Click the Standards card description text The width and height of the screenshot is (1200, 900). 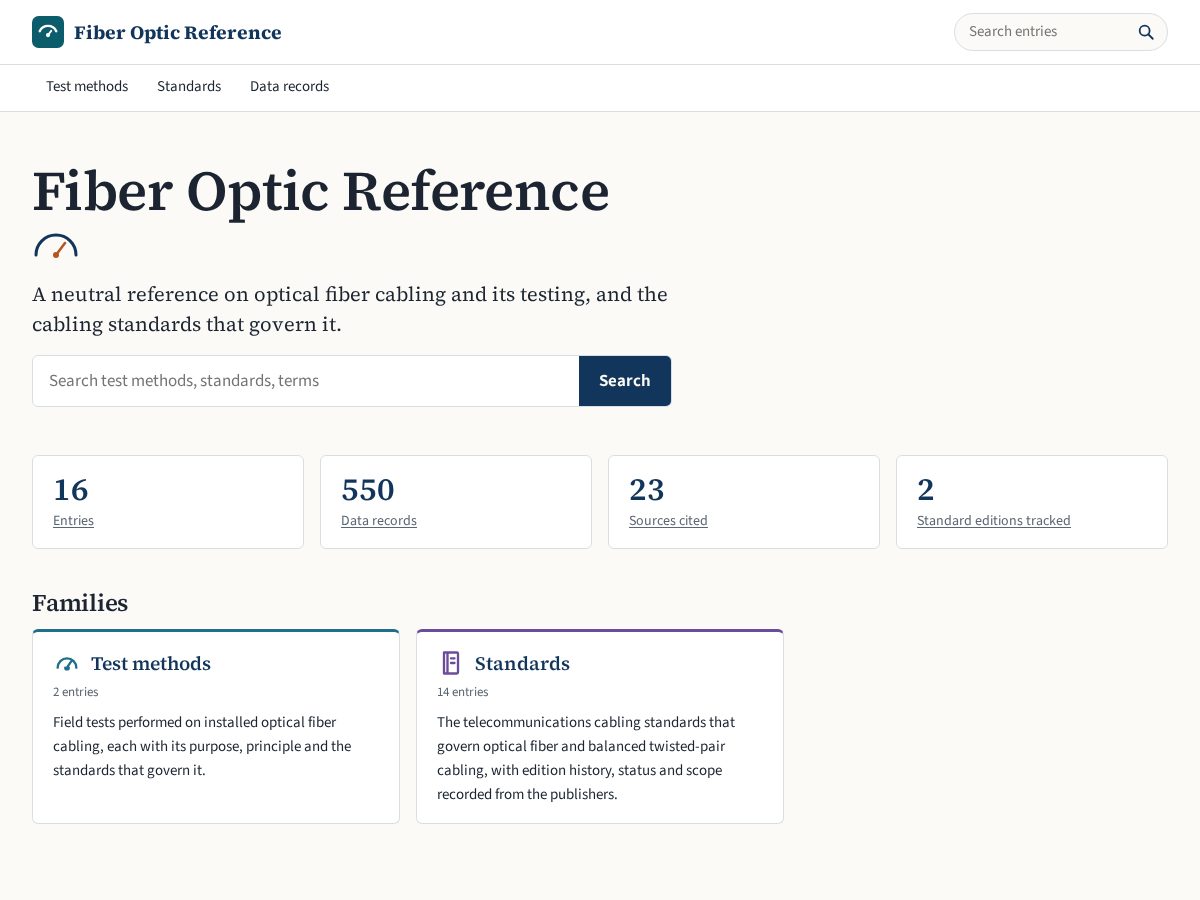pos(586,758)
